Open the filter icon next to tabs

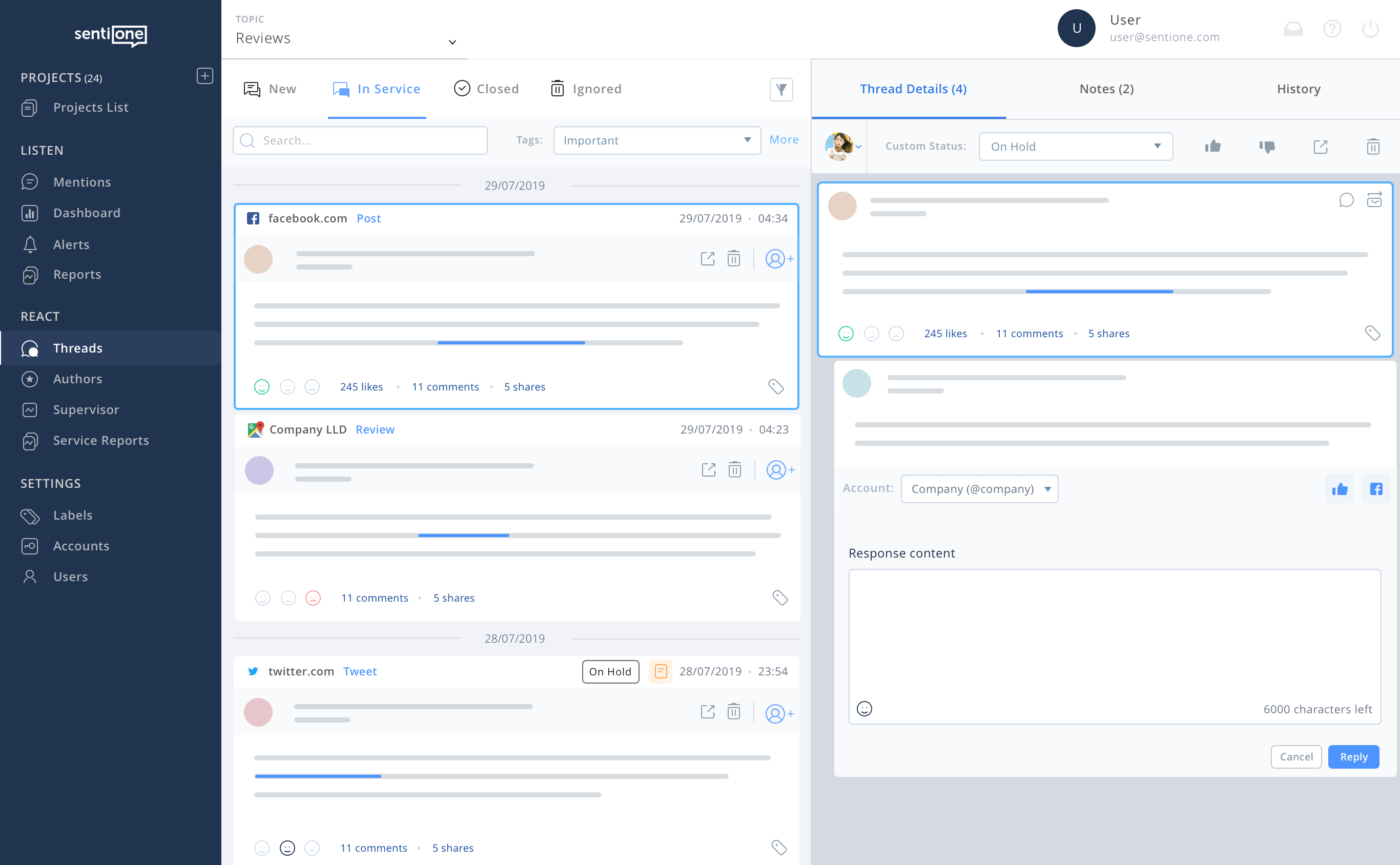click(781, 89)
